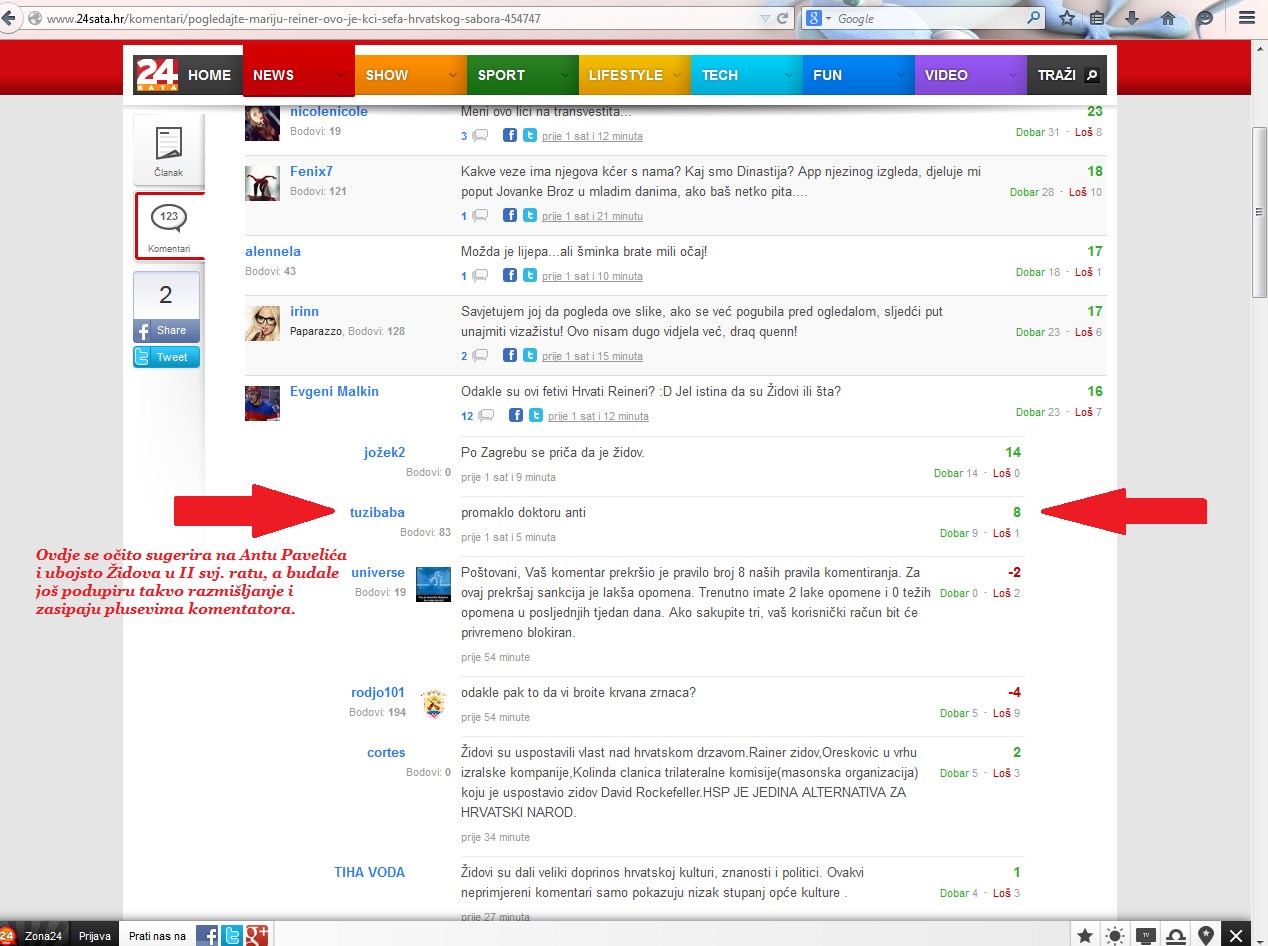Open replies bubble on alennela's comment
This screenshot has width=1268, height=946.
pos(480,276)
